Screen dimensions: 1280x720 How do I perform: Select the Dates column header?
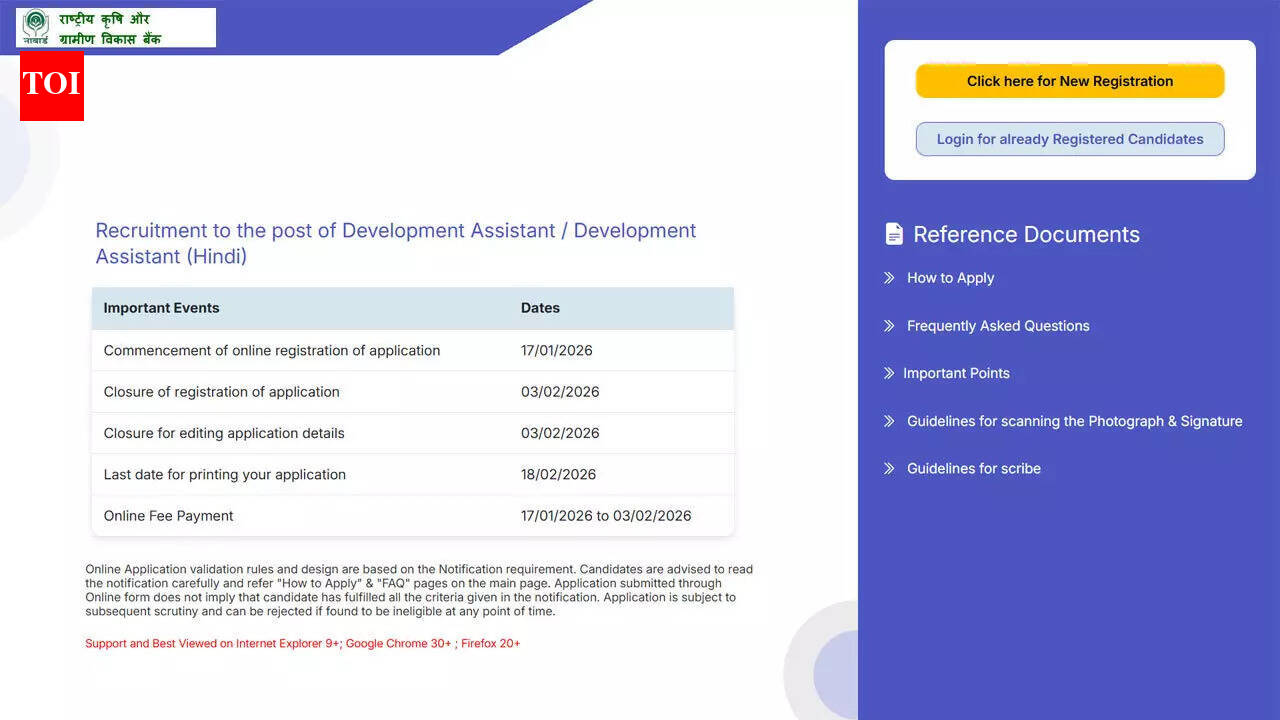[540, 308]
